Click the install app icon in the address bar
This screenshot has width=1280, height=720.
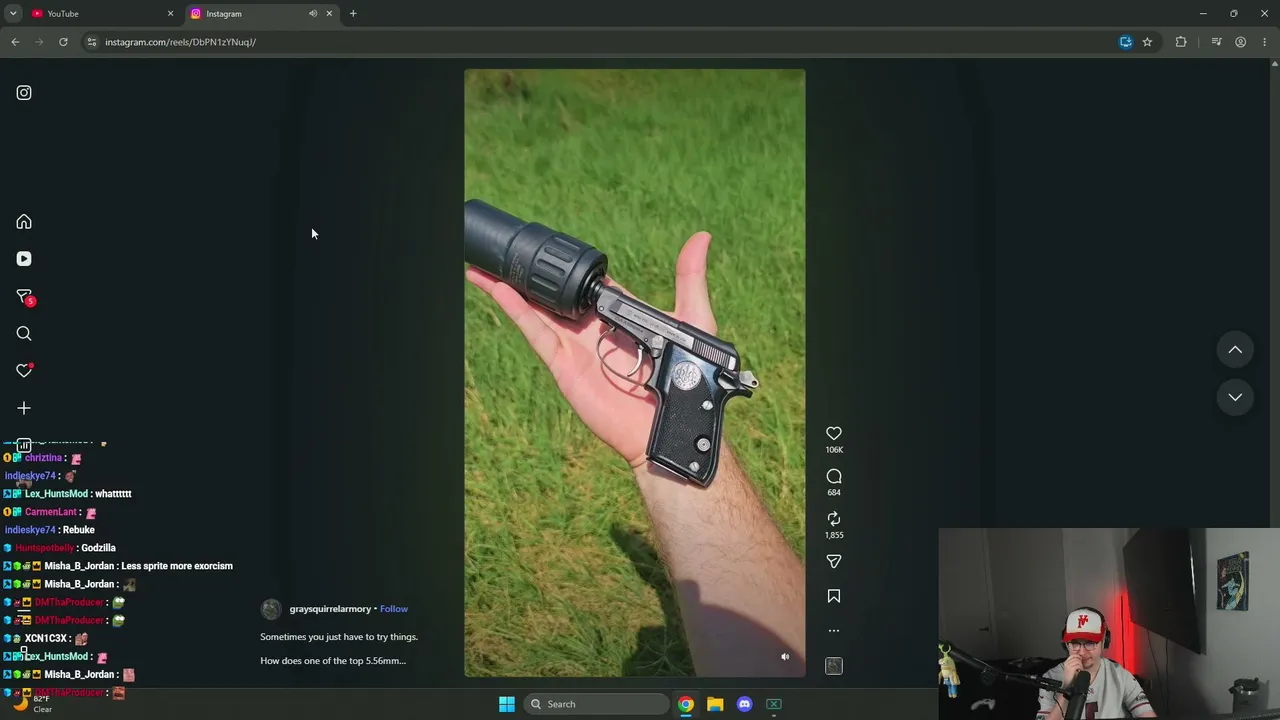point(1126,42)
